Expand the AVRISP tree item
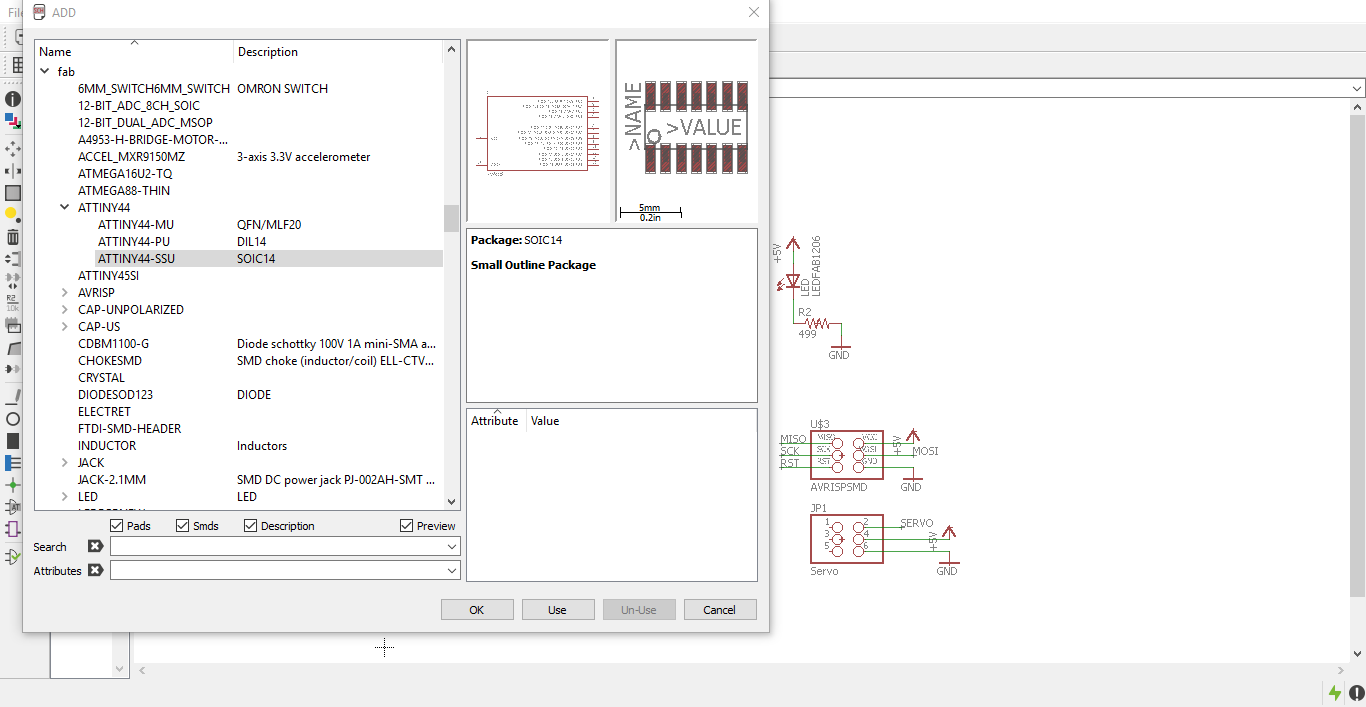 pos(65,292)
